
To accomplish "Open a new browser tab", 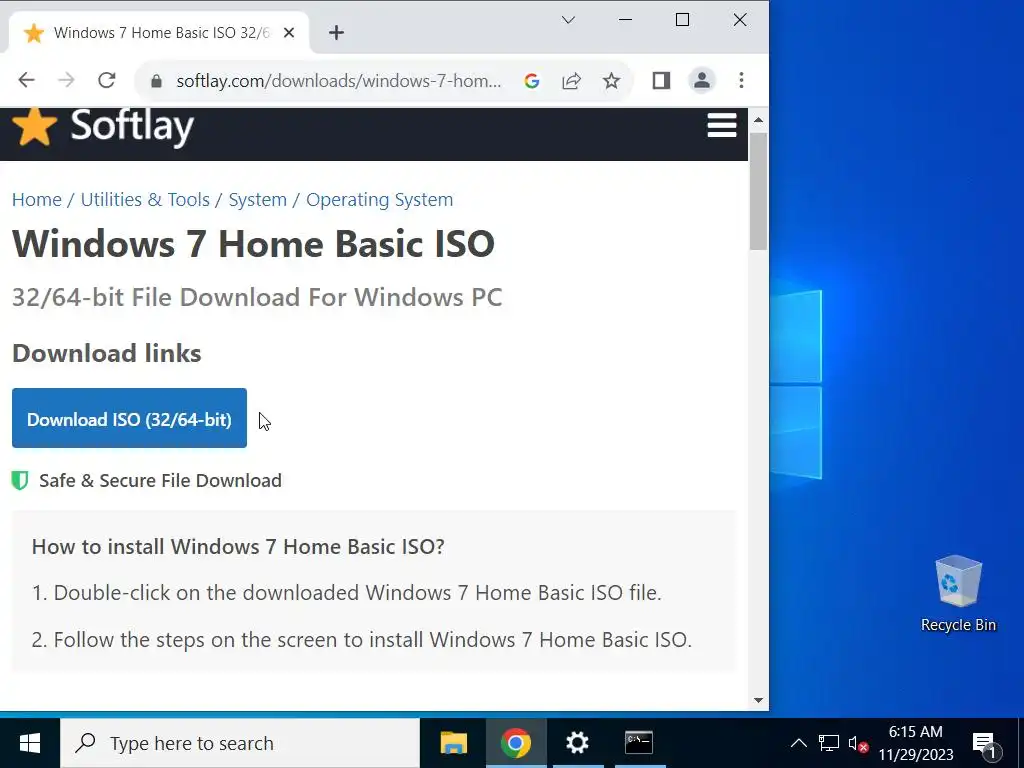I will tap(336, 33).
